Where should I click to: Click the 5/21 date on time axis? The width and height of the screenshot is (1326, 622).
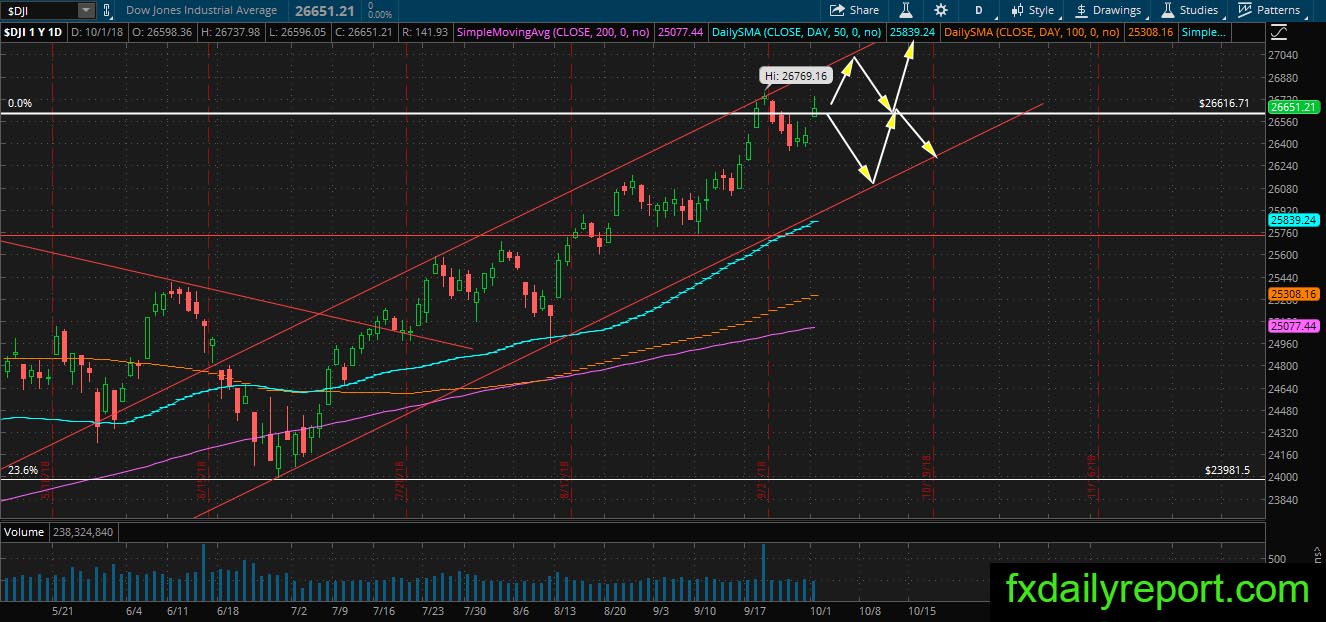tap(64, 609)
